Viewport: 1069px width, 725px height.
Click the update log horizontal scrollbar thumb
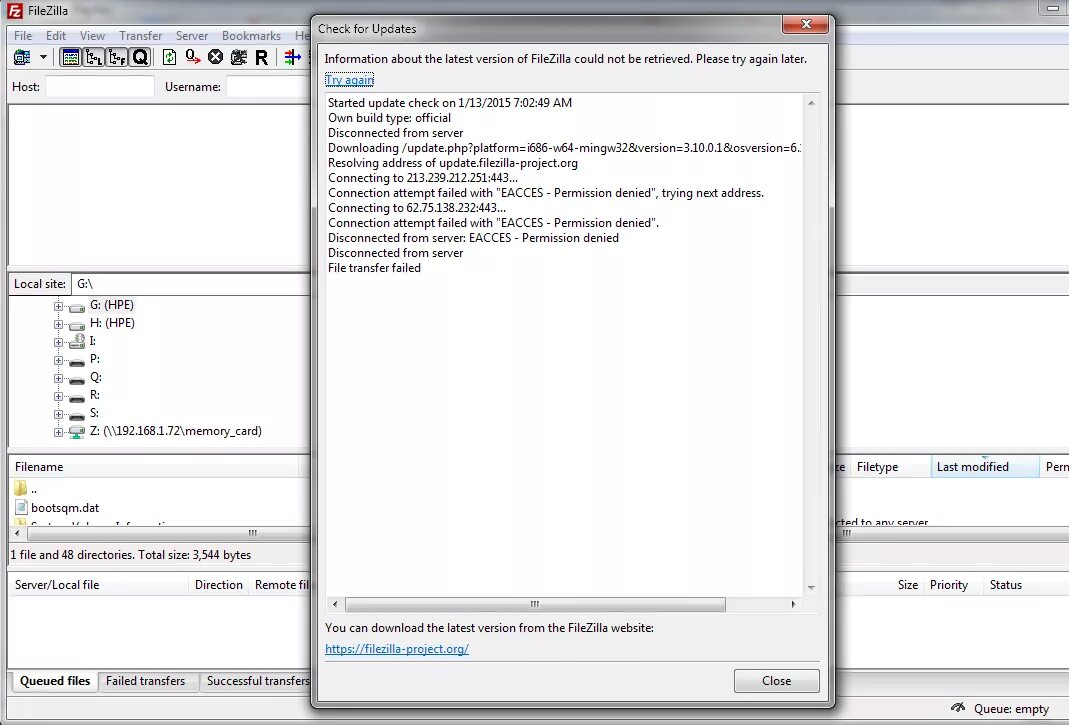tap(535, 604)
